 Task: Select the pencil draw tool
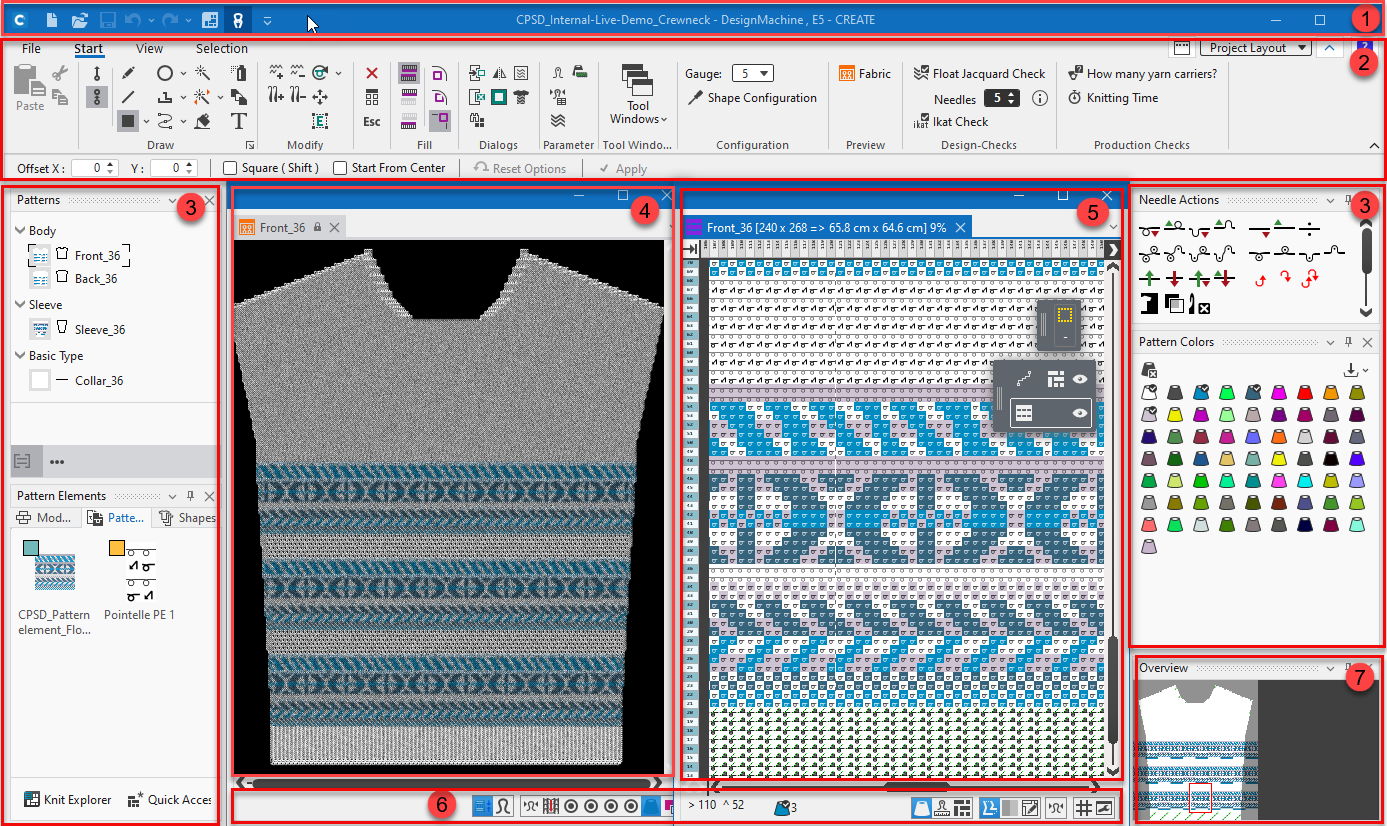(x=128, y=73)
